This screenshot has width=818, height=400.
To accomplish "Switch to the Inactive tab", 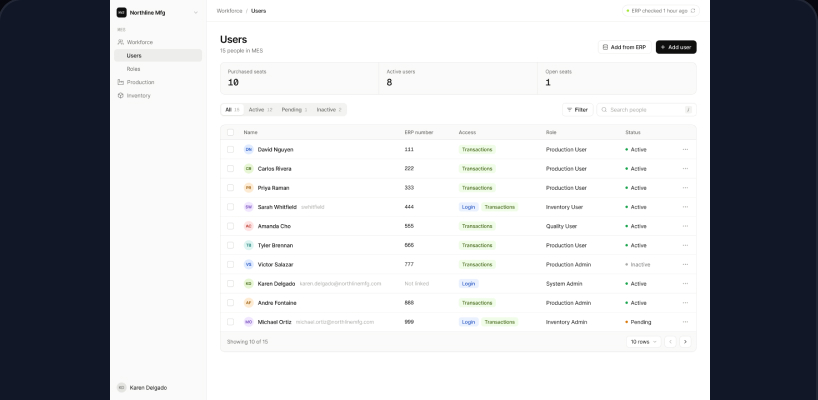I will point(329,110).
